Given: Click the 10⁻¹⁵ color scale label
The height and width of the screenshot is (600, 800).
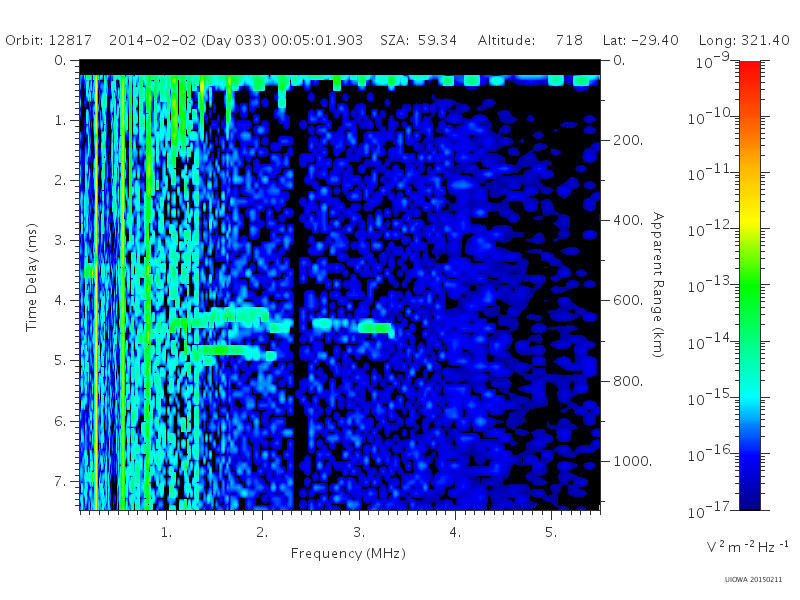Looking at the screenshot, I should tap(711, 397).
